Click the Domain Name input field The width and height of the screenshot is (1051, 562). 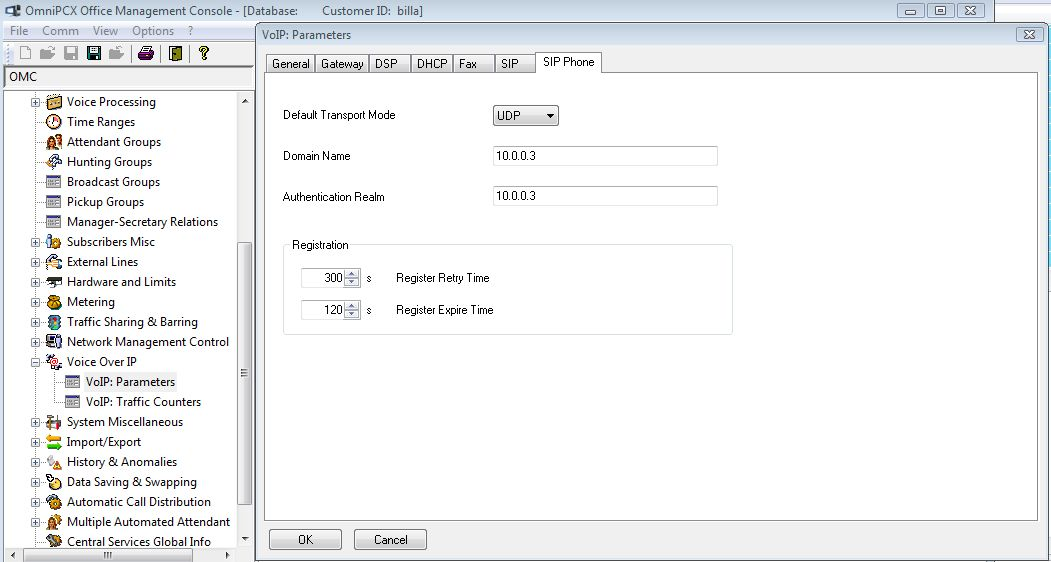pos(605,156)
